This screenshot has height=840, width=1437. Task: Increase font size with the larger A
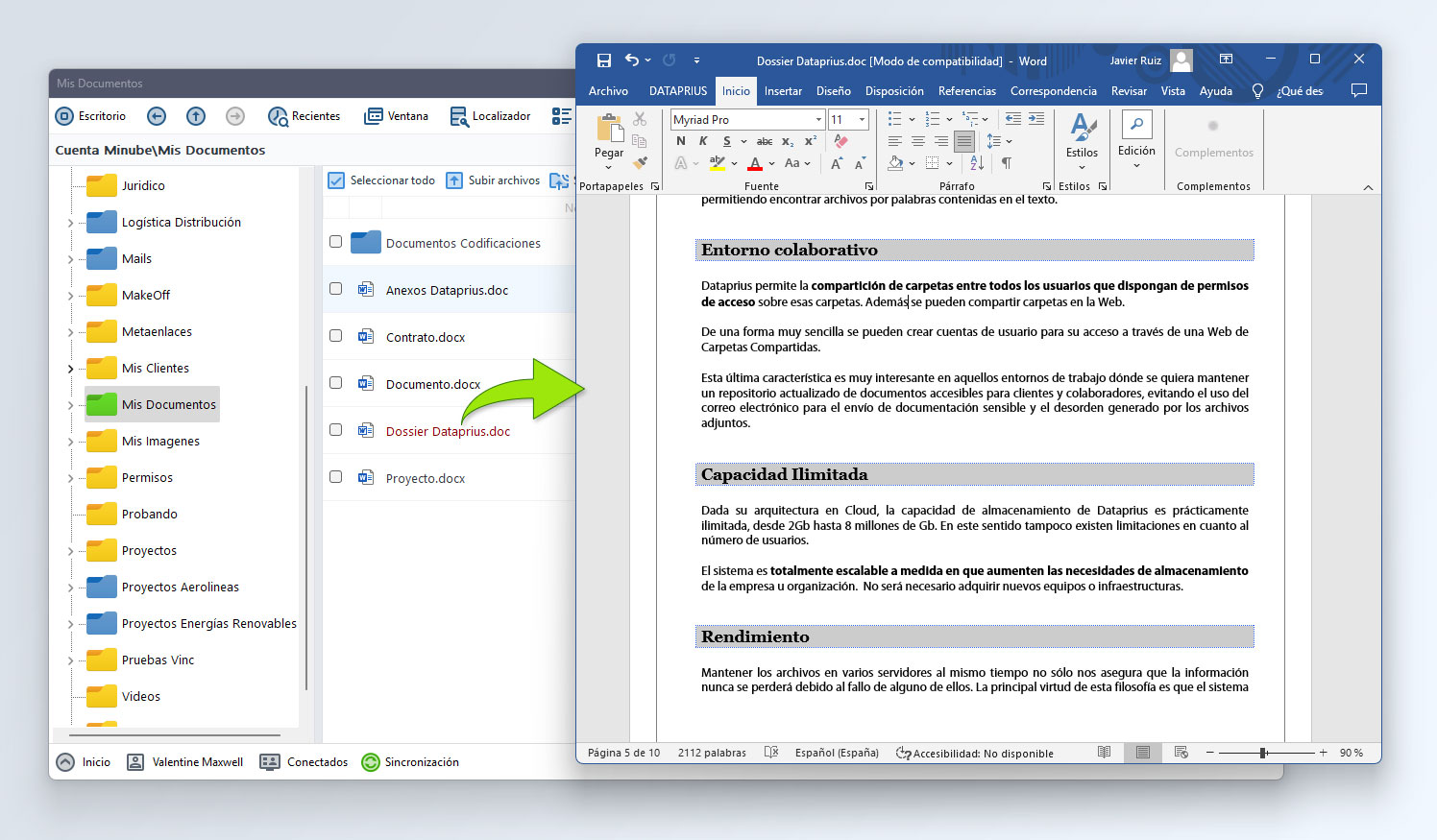(x=837, y=163)
